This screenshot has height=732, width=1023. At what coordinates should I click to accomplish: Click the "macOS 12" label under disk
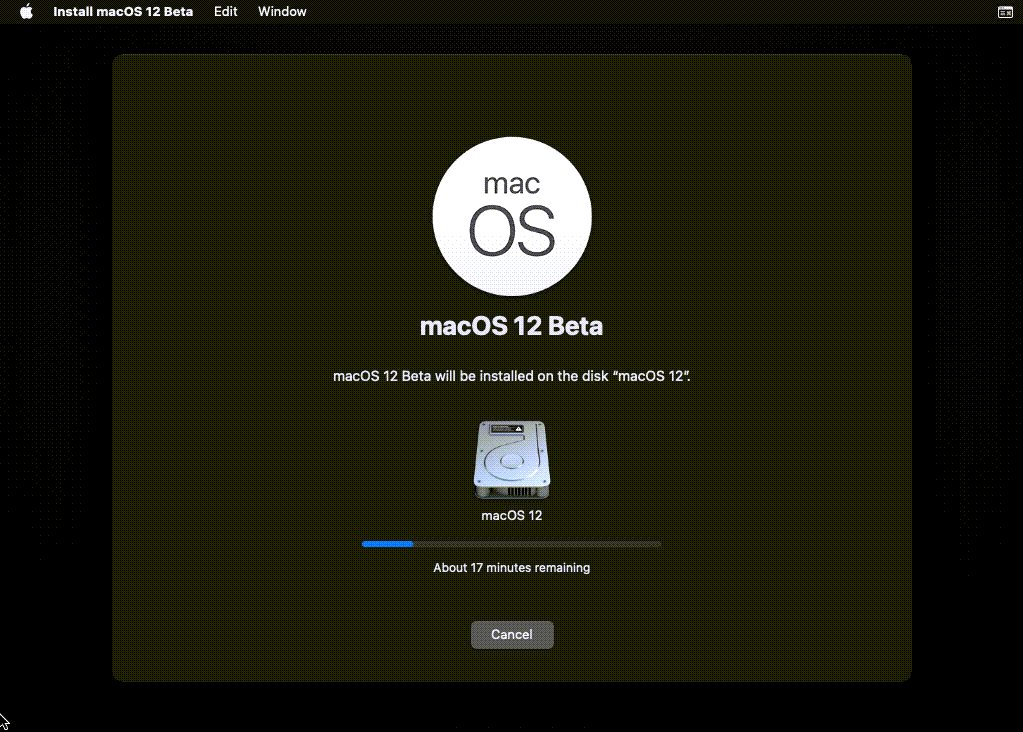(511, 516)
